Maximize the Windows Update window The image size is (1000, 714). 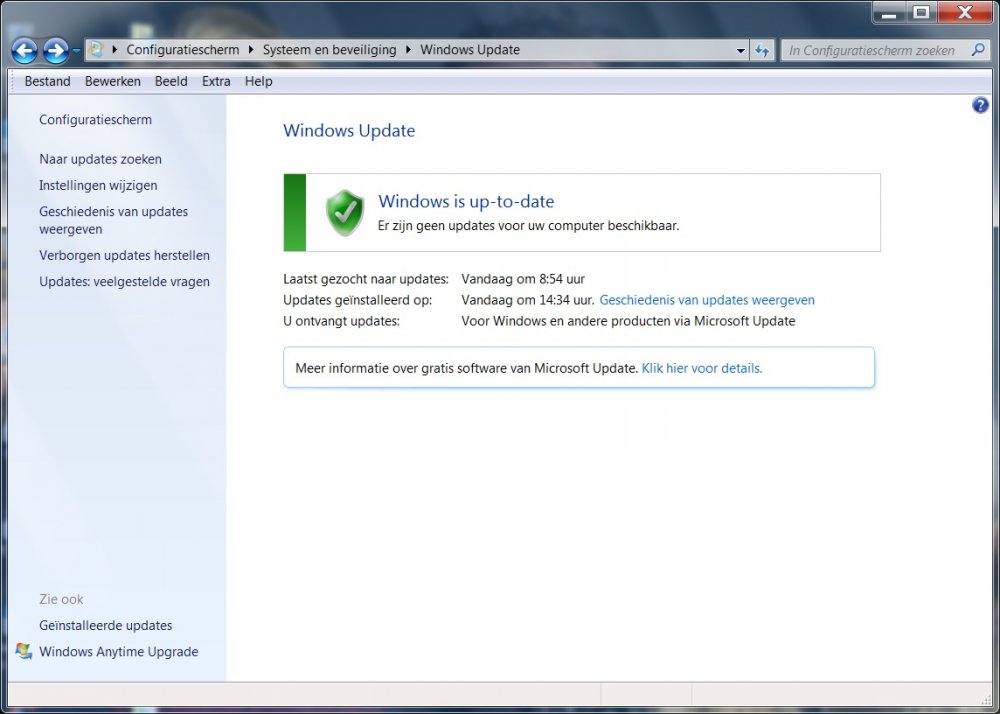[x=921, y=13]
